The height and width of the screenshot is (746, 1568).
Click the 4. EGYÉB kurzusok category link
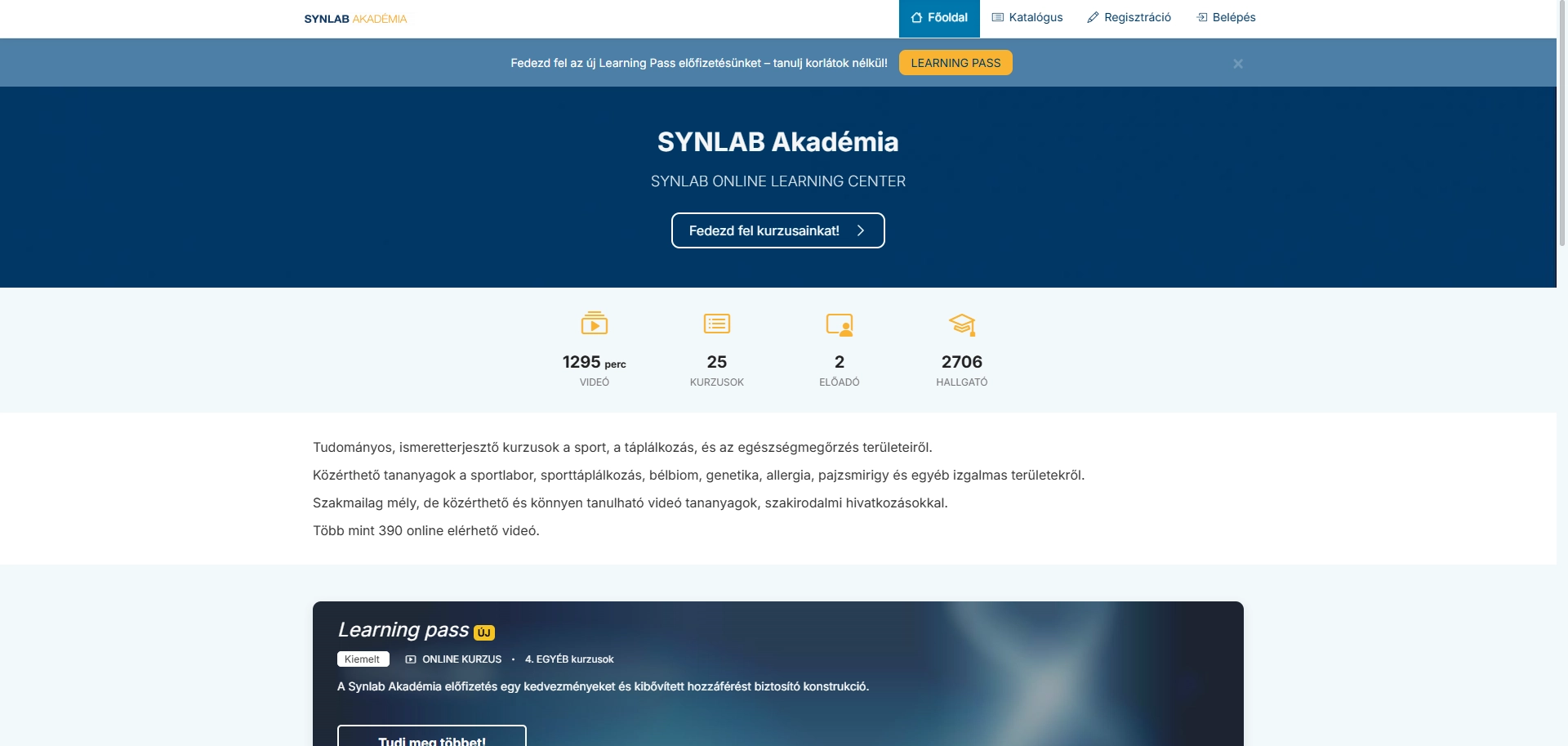pyautogui.click(x=568, y=659)
